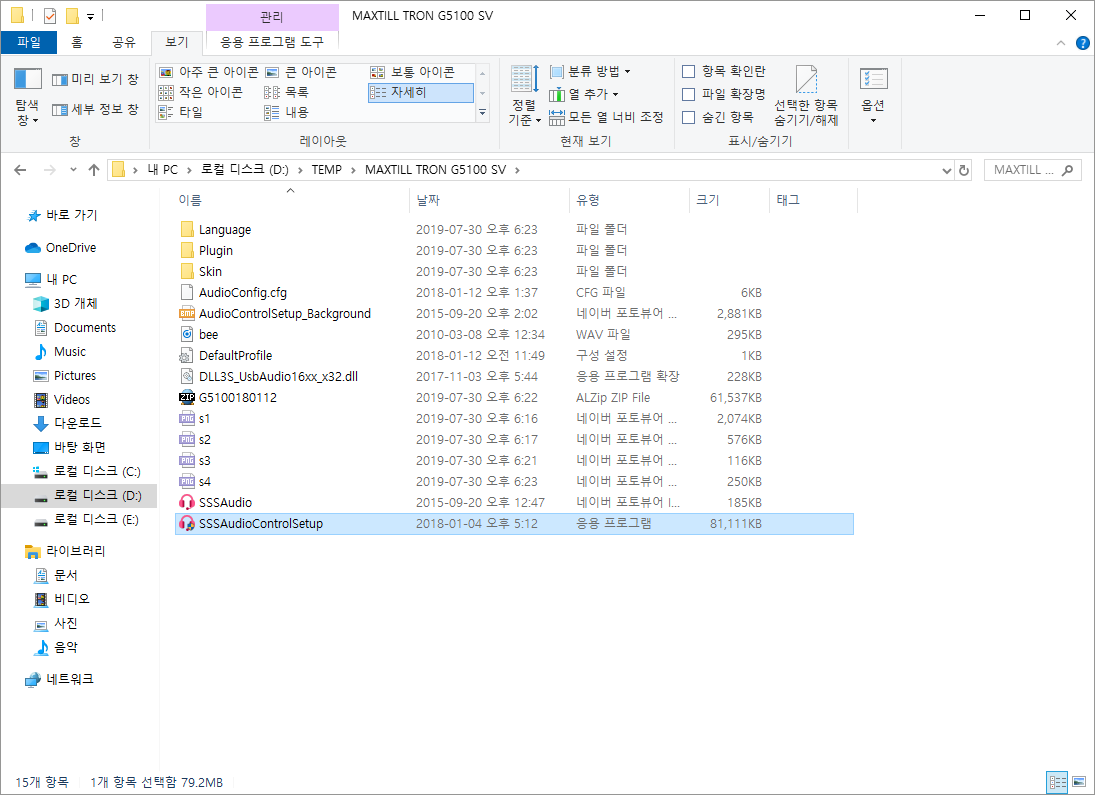1095x795 pixels.
Task: Click TEMP in the address path
Action: pyautogui.click(x=326, y=170)
